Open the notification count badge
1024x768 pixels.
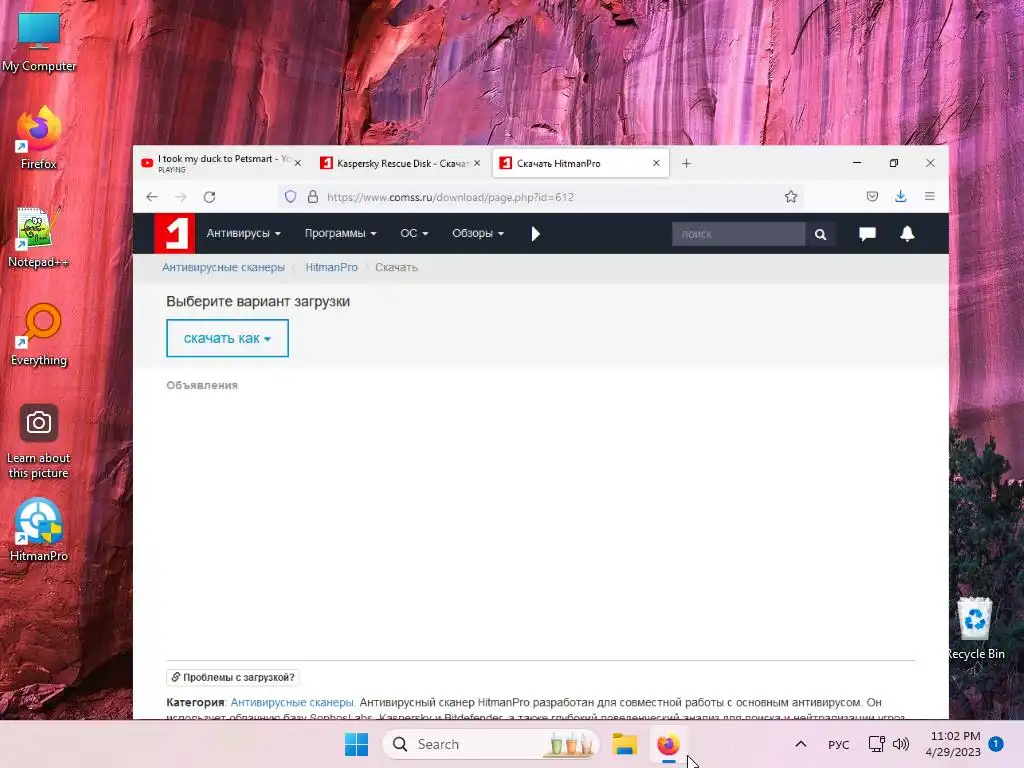click(996, 744)
